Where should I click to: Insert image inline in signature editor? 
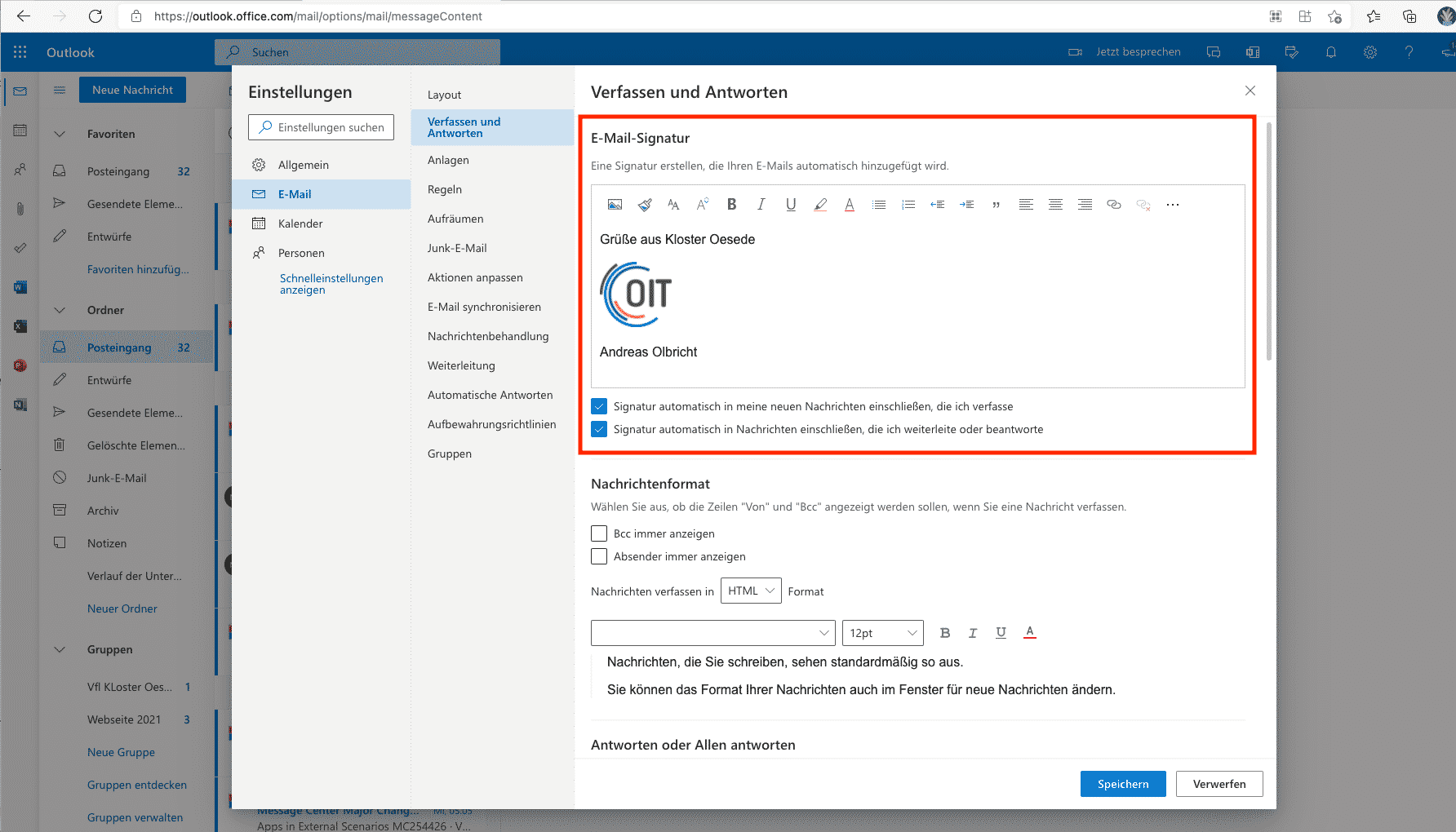[x=615, y=205]
